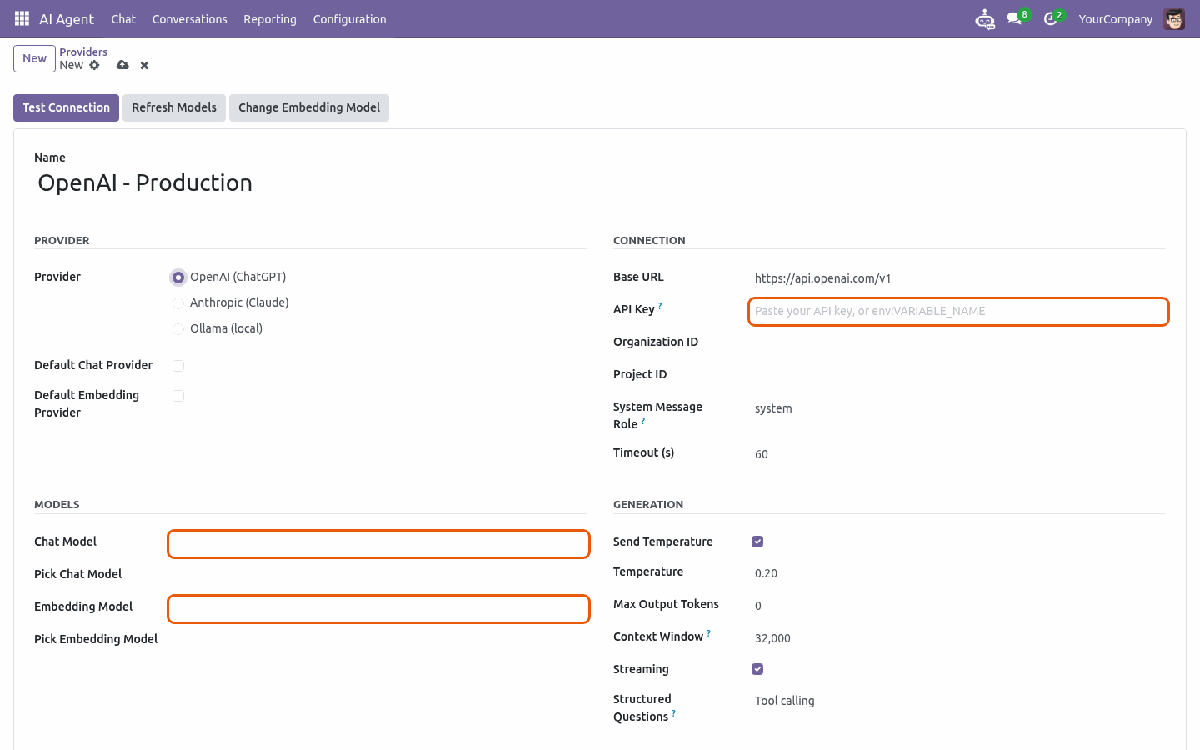Save the record using the cloud icon
This screenshot has width=1200, height=750.
click(x=122, y=65)
